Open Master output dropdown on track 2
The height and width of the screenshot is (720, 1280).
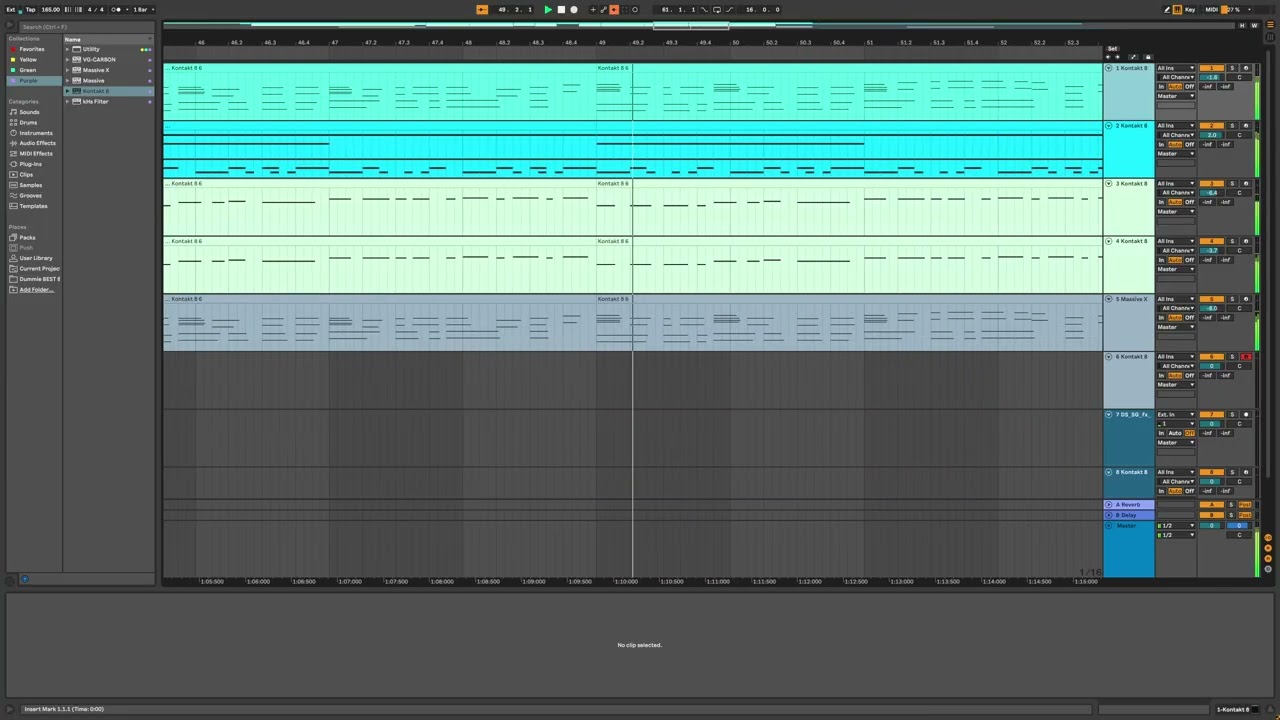(x=1176, y=154)
